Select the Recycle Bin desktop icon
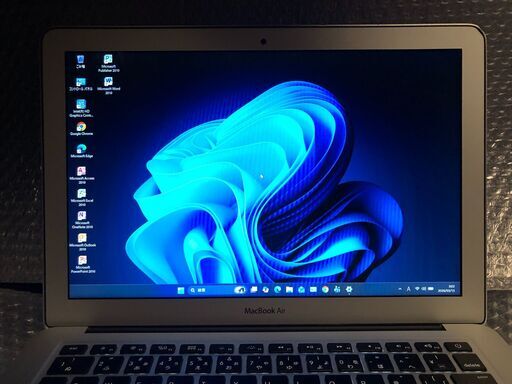 80,62
